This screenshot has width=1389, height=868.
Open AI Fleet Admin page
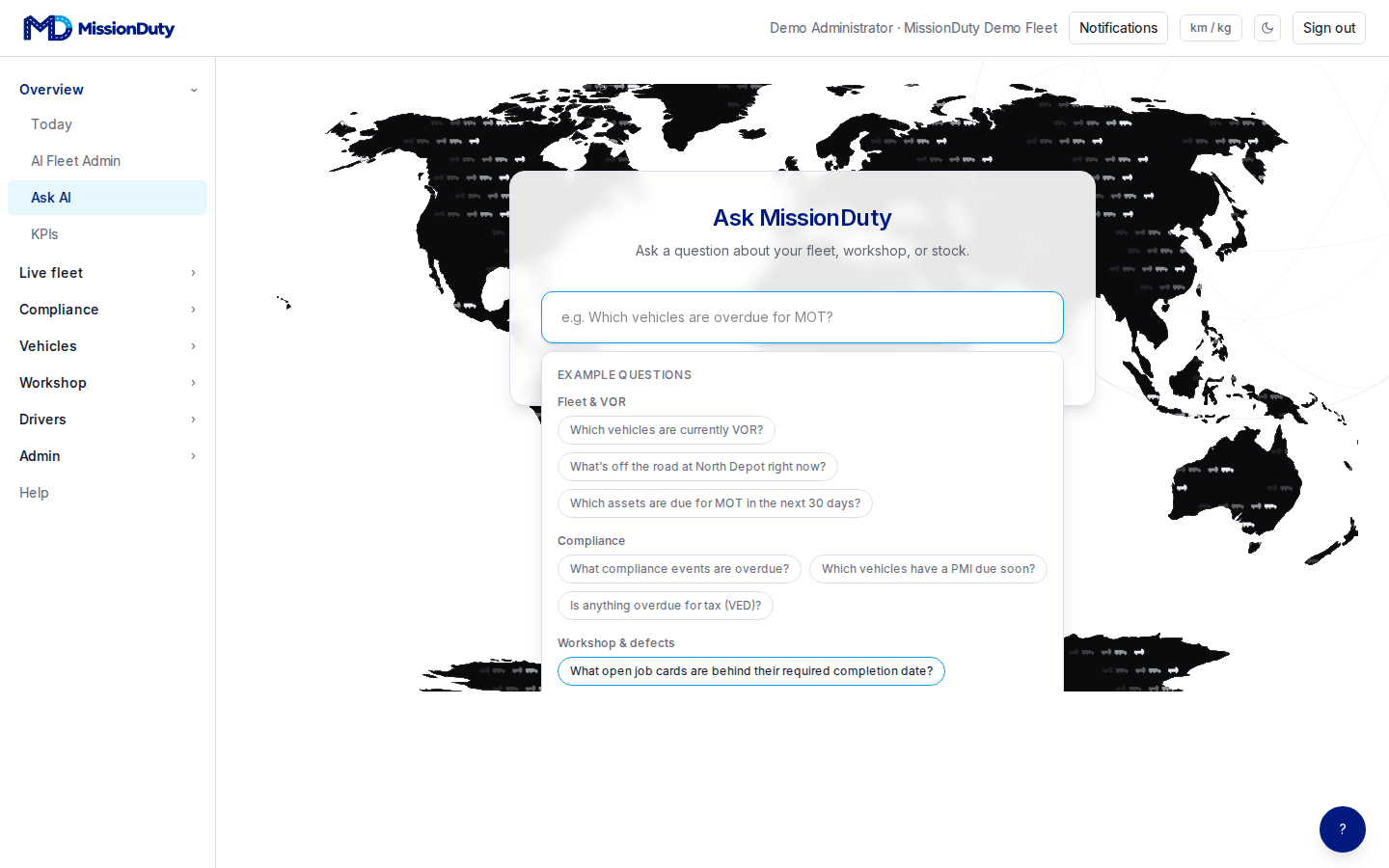[107, 161]
